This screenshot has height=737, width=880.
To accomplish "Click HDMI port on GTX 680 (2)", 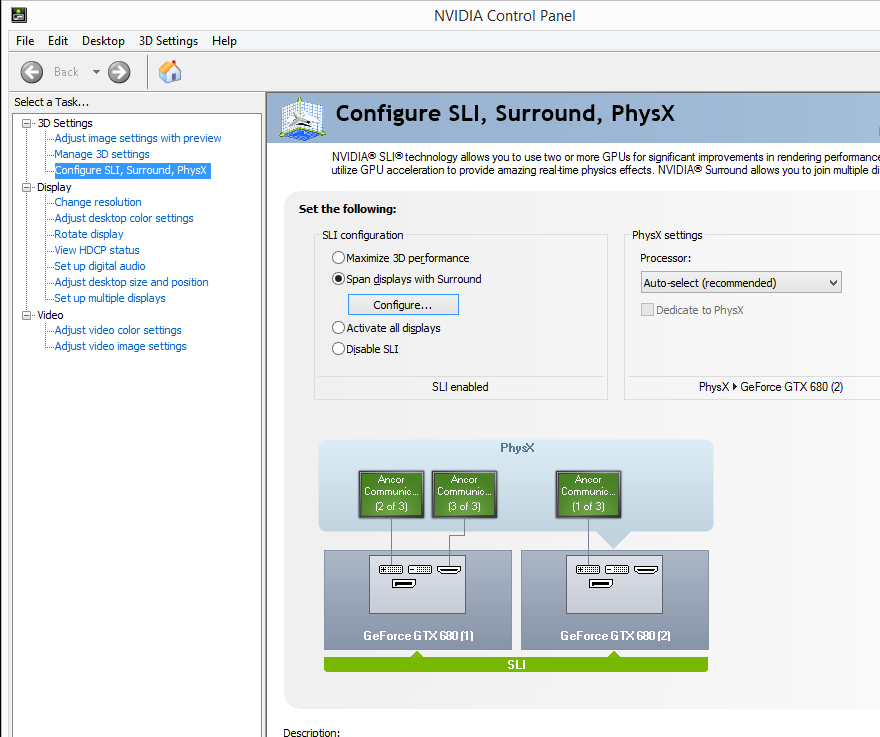I will pyautogui.click(x=646, y=570).
